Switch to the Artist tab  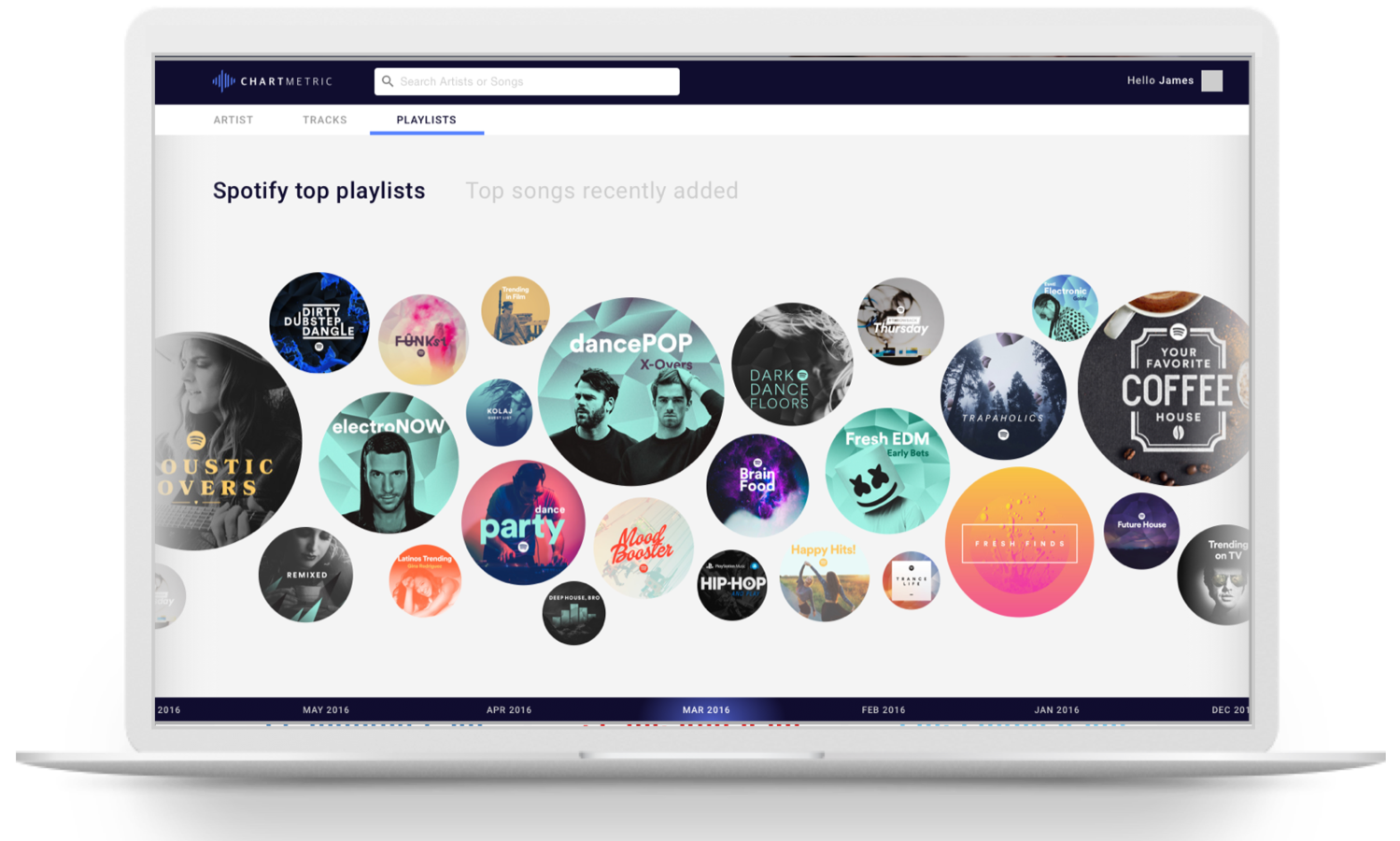(233, 120)
